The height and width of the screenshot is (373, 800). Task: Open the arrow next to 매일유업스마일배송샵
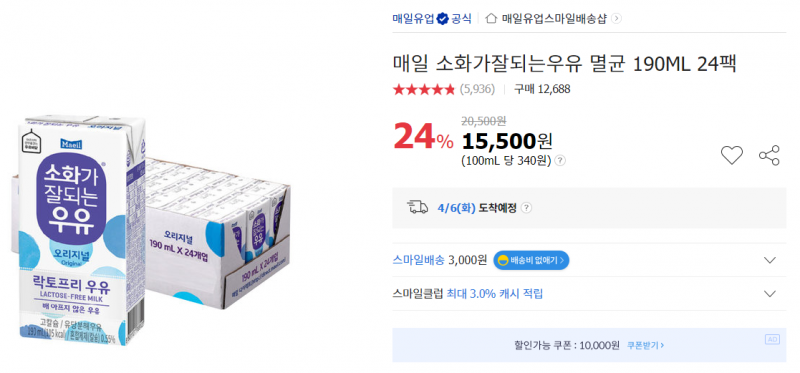tap(616, 19)
